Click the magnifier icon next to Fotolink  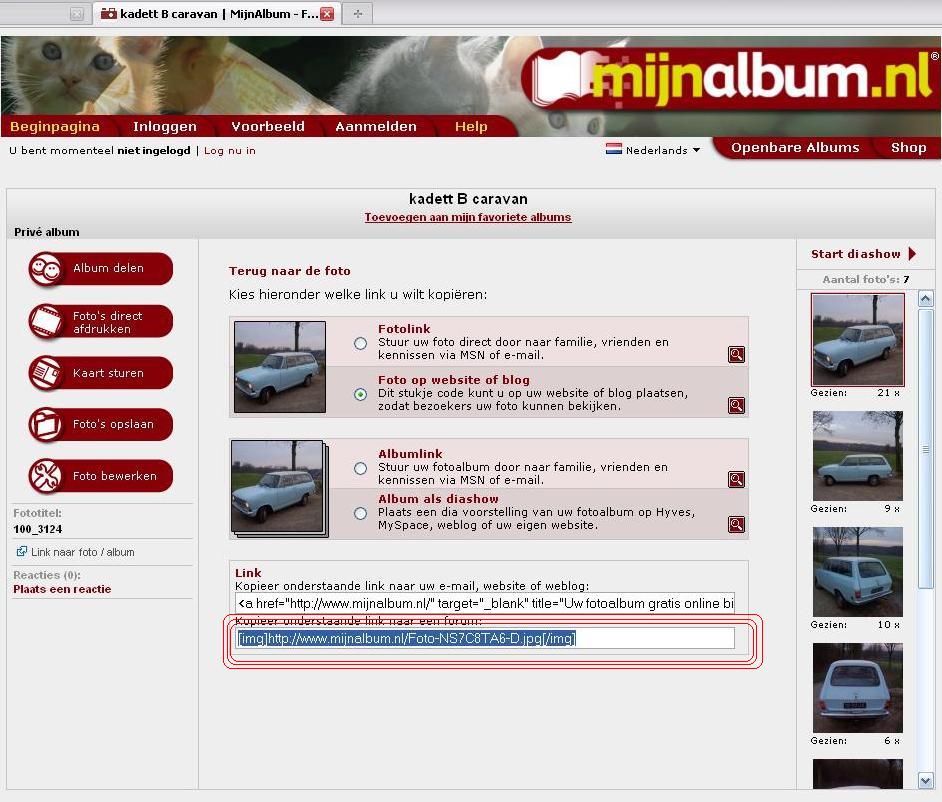736,354
